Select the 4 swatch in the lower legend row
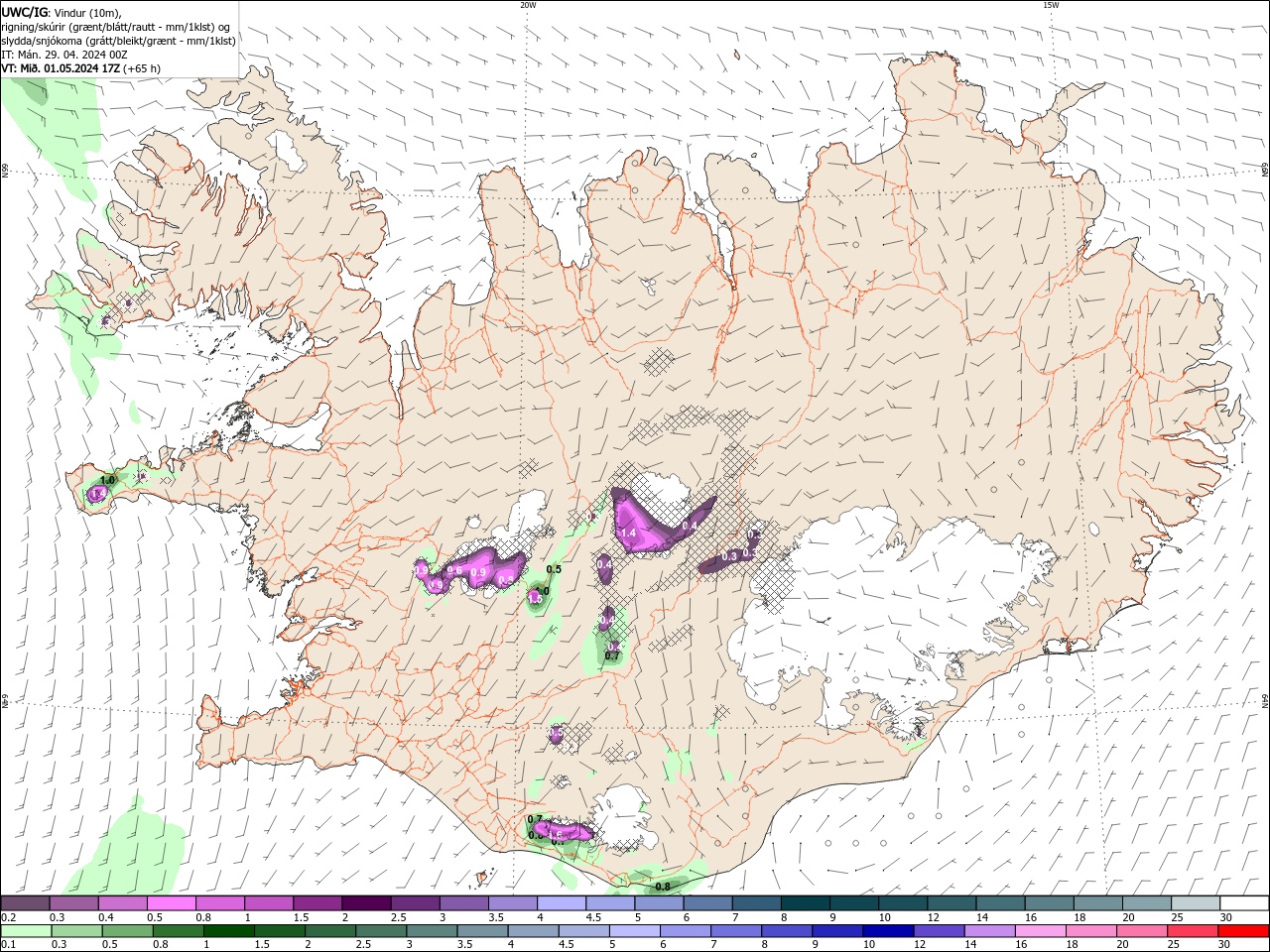Image resolution: width=1270 pixels, height=952 pixels. coord(533,931)
